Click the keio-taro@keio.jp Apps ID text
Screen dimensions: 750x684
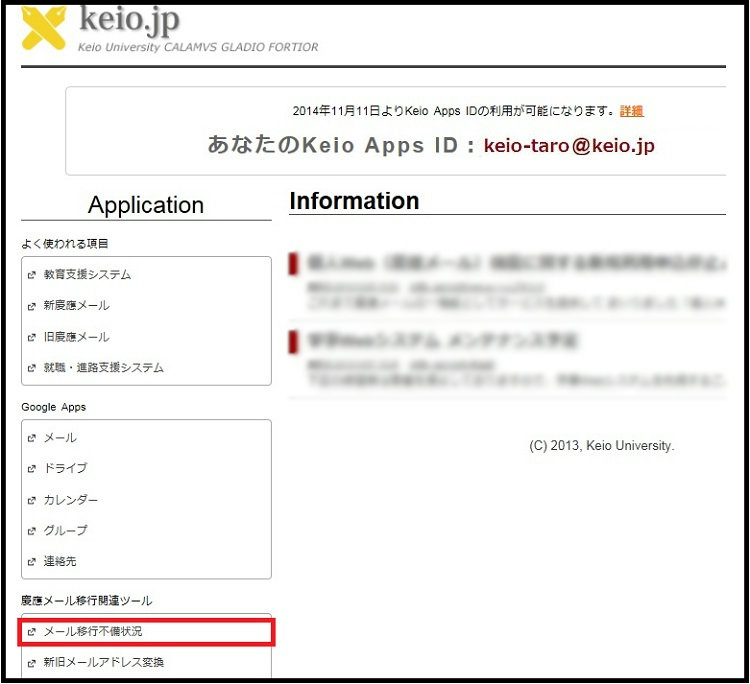coord(569,146)
